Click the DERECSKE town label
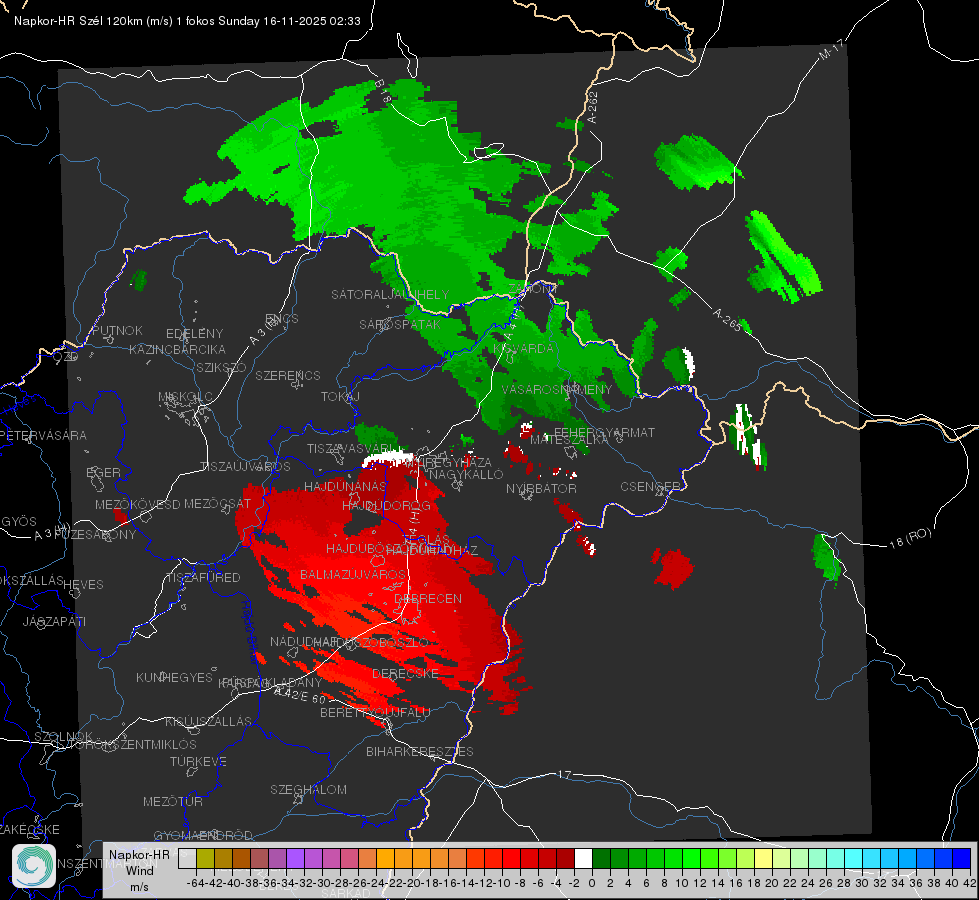Image resolution: width=979 pixels, height=900 pixels. [405, 674]
